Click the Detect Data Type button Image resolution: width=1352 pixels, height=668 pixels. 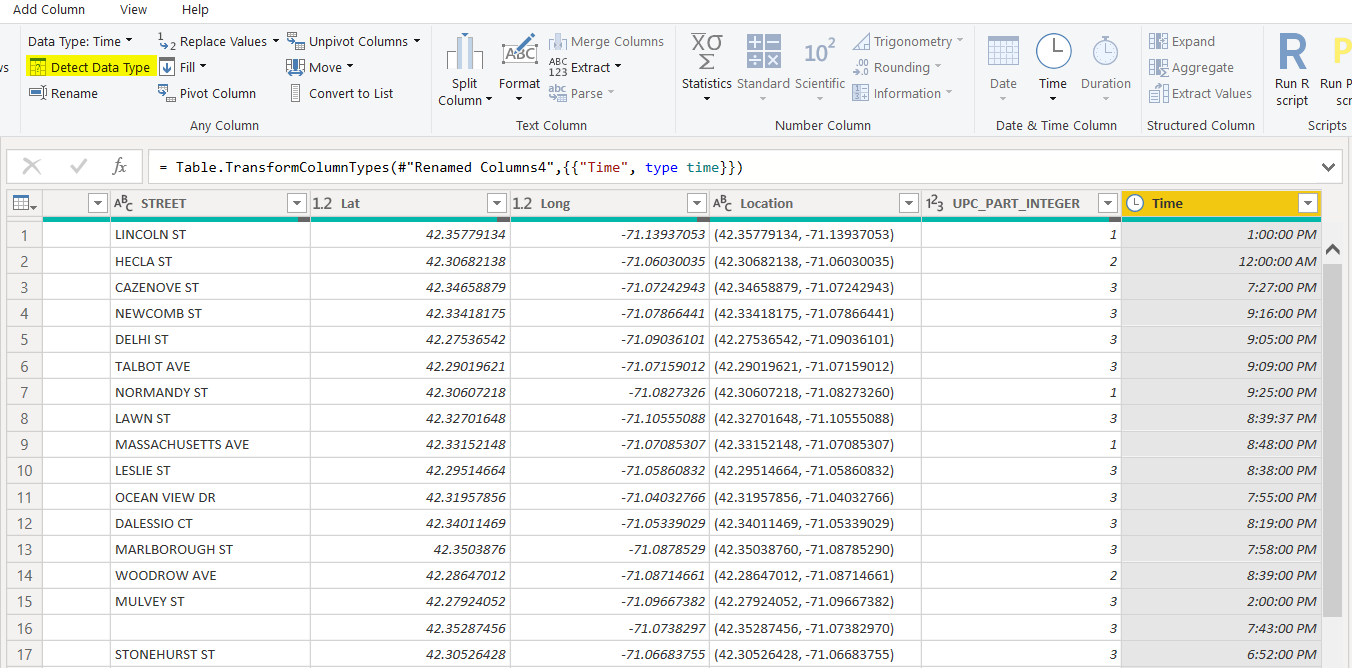[90, 67]
